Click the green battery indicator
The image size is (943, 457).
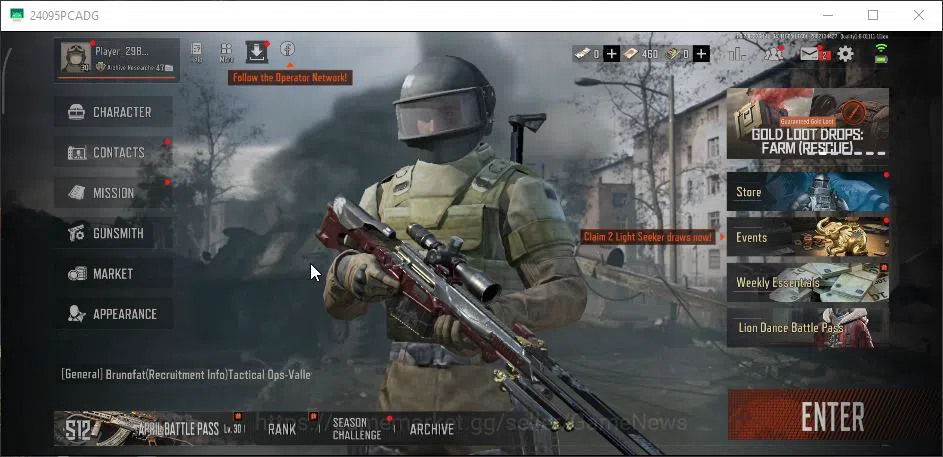(882, 58)
